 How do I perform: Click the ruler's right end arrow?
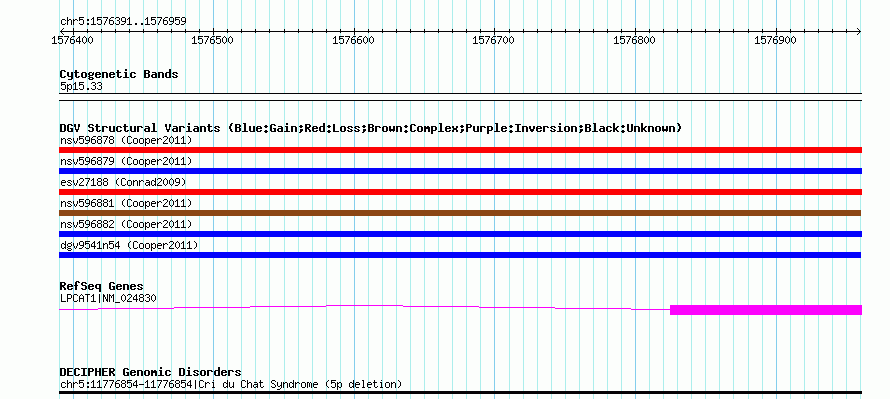click(x=859, y=31)
